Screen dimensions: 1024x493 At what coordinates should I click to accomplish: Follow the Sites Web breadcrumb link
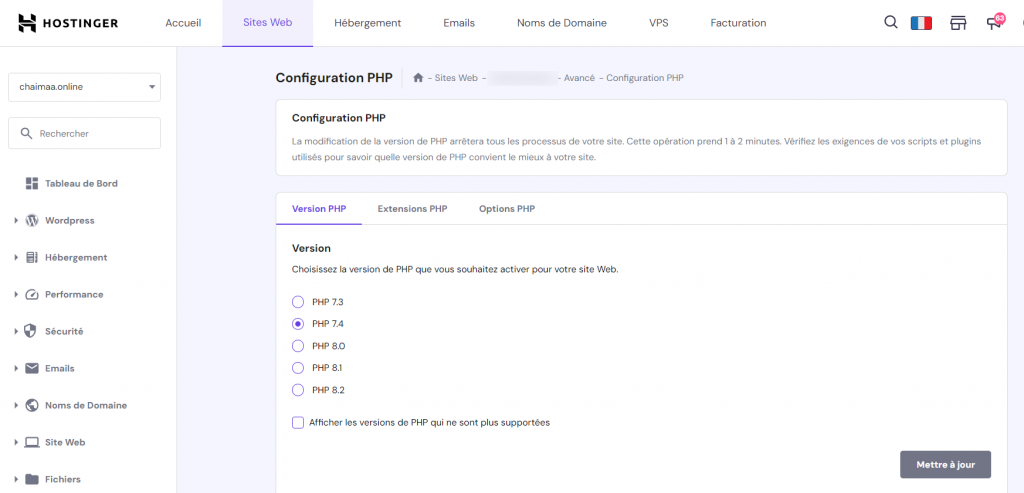click(456, 78)
